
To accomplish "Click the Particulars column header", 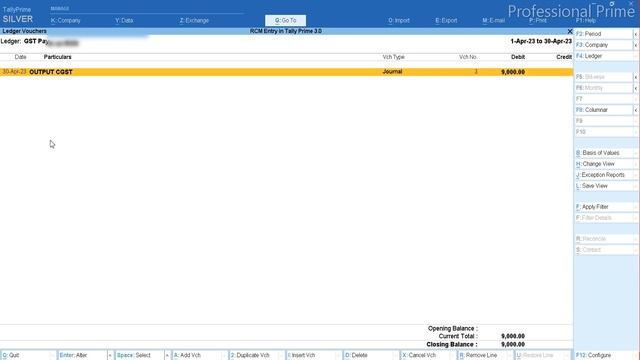I will click(x=58, y=57).
